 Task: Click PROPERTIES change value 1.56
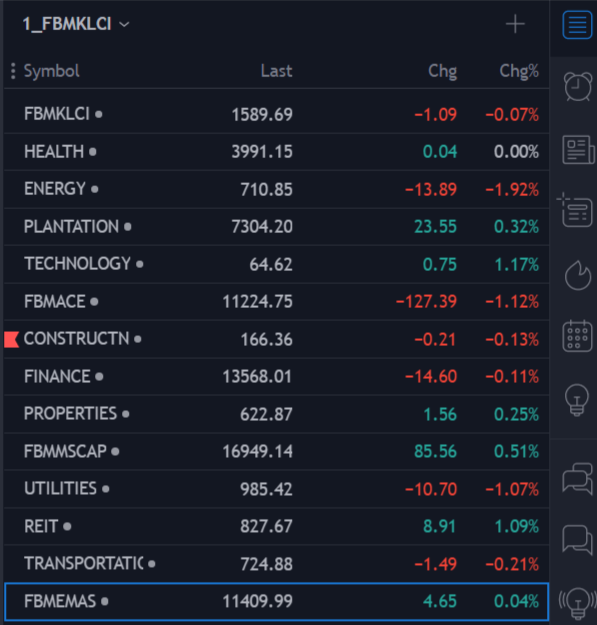click(440, 415)
